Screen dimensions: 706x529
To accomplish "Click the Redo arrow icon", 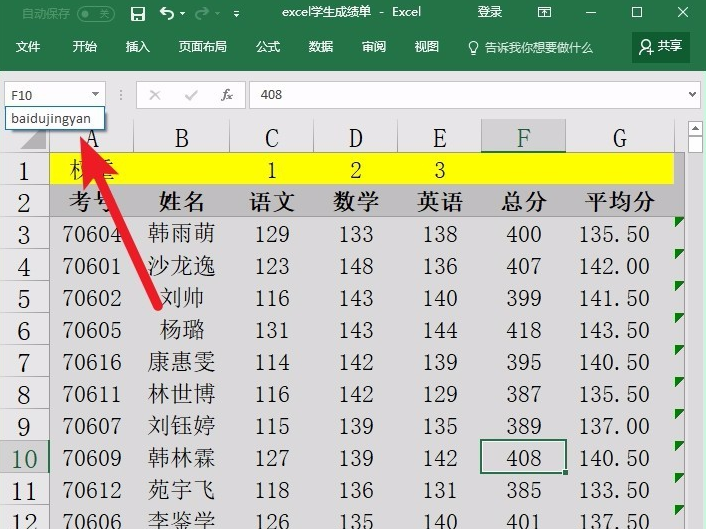I will [x=202, y=14].
